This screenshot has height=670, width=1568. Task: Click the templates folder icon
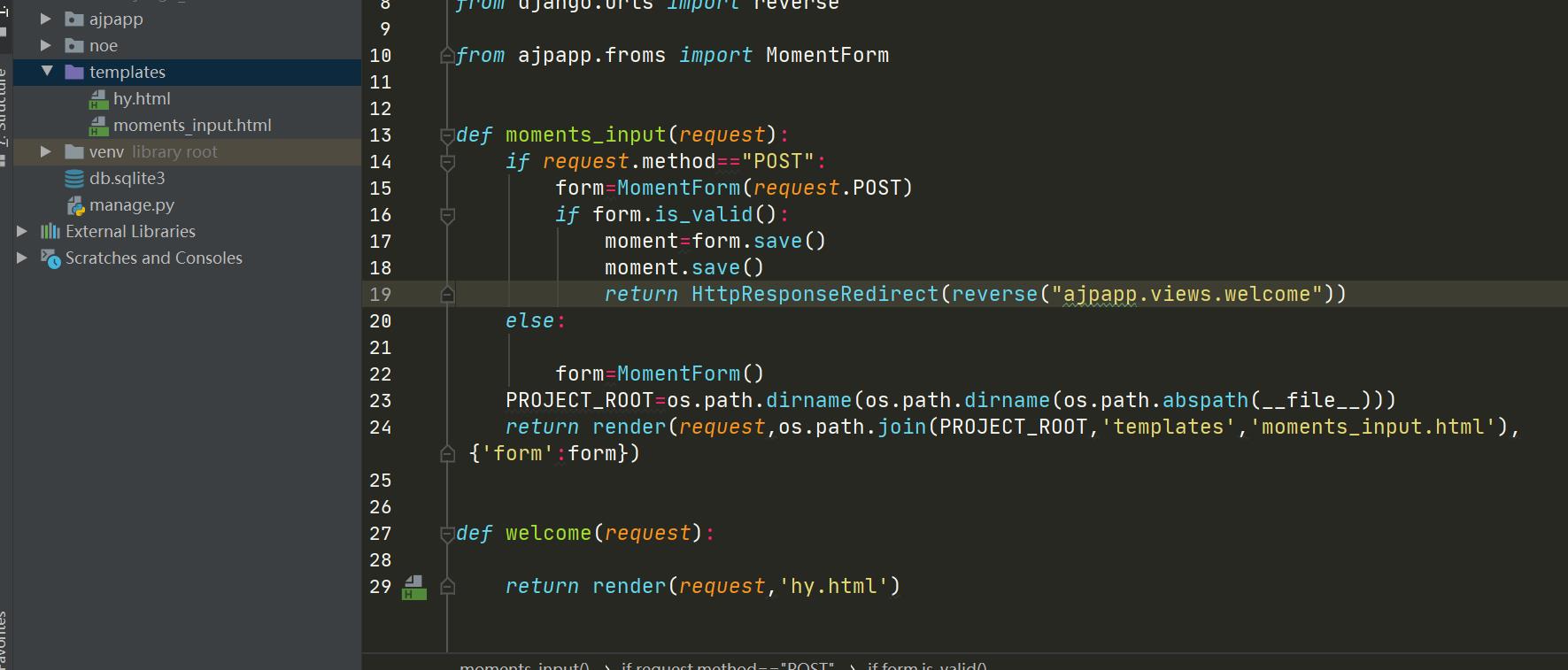click(x=74, y=72)
